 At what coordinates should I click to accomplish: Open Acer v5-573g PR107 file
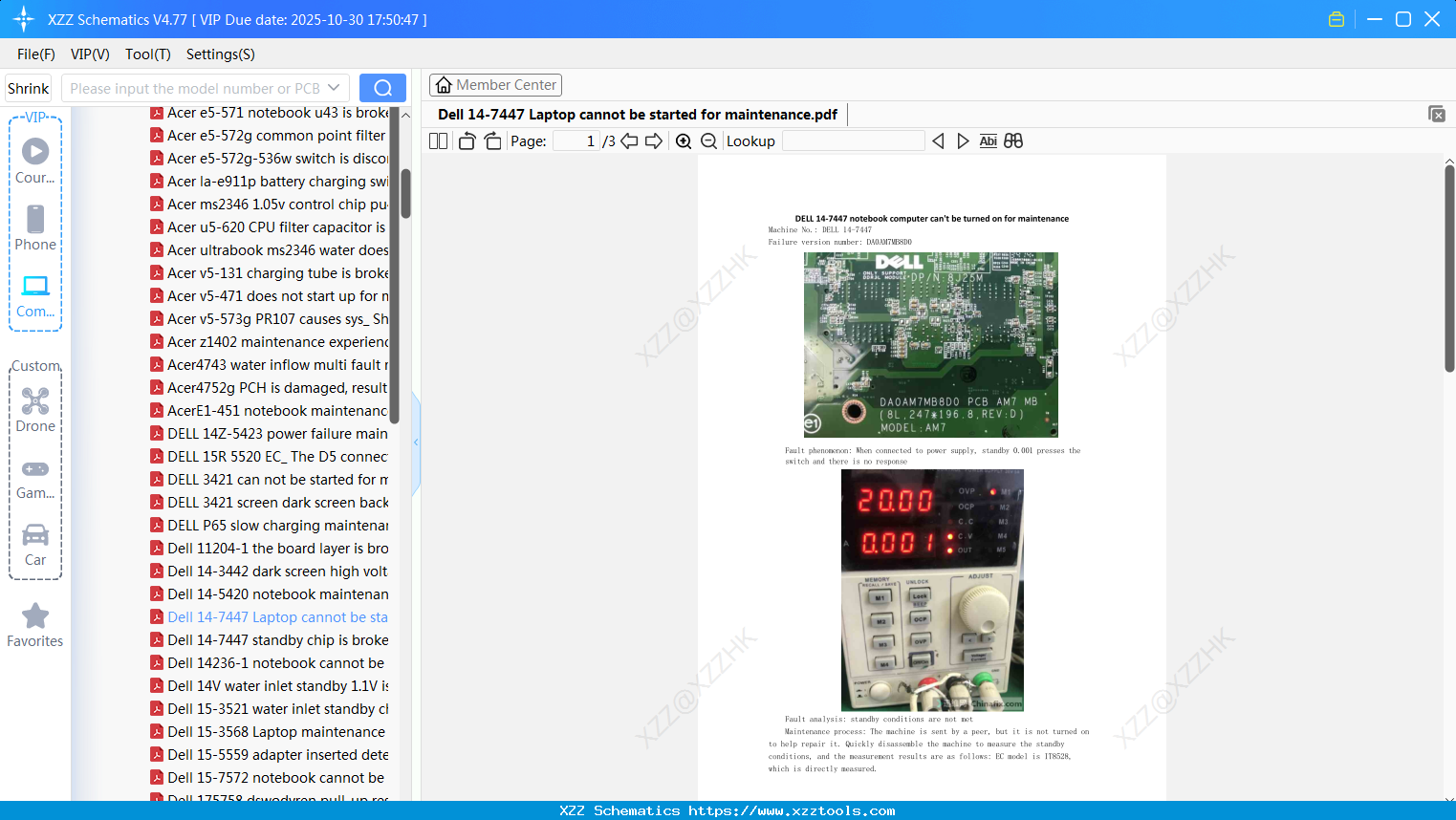269,319
